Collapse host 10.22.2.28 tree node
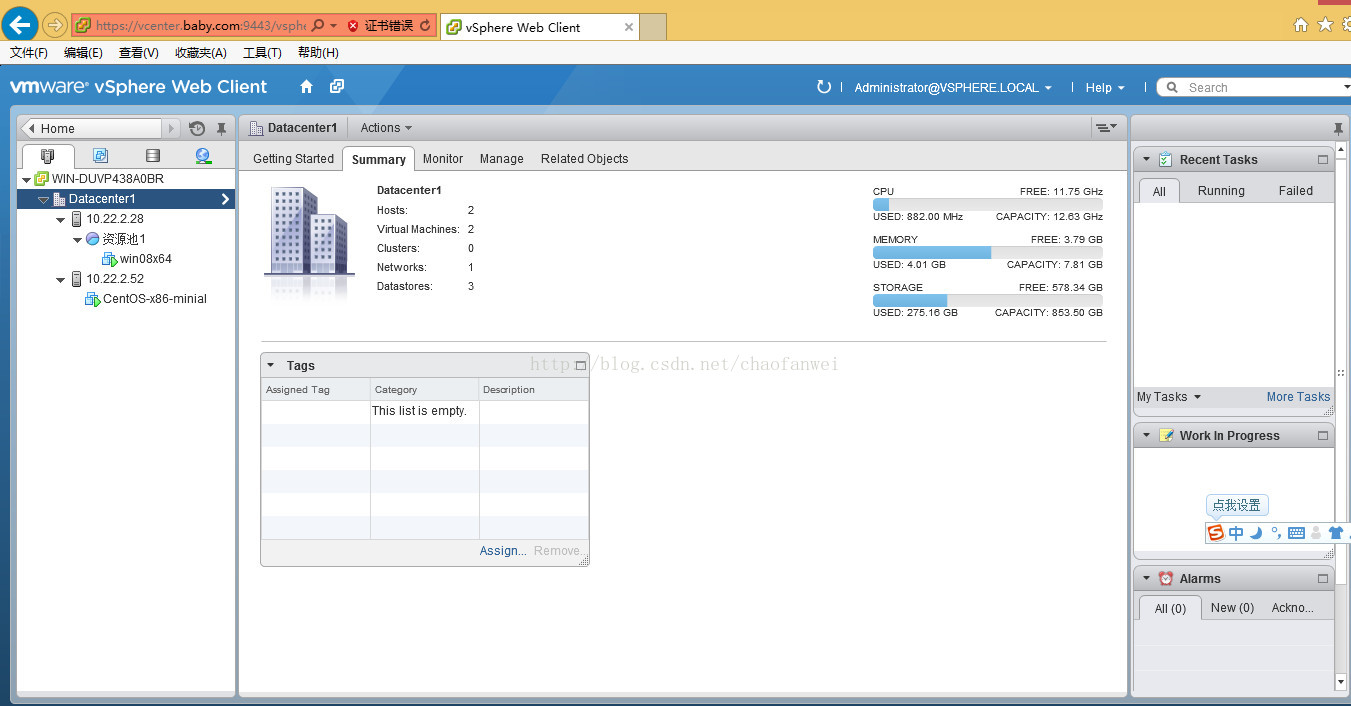Image resolution: width=1351 pixels, height=706 pixels. click(61, 219)
